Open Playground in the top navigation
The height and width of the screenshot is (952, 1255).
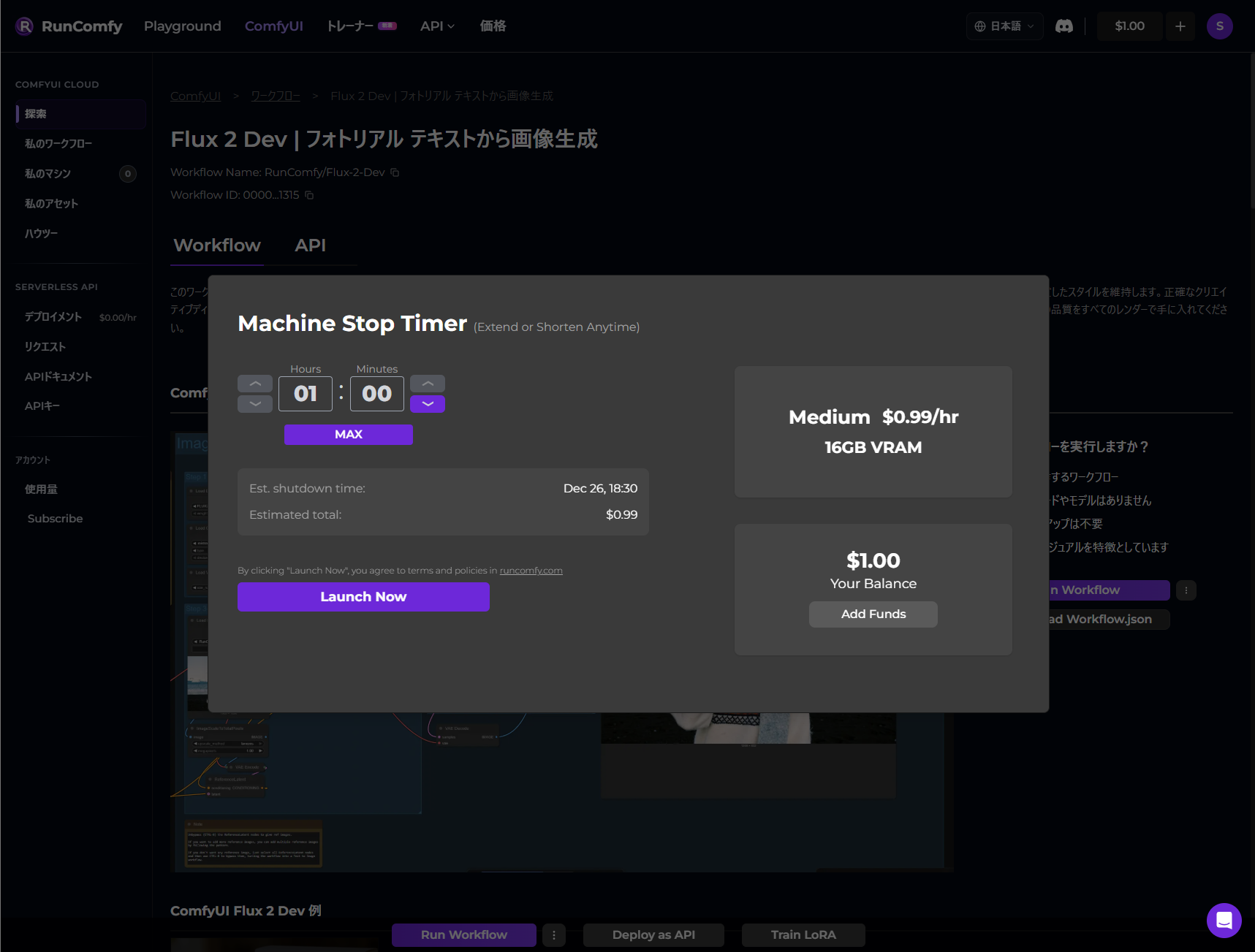click(182, 26)
